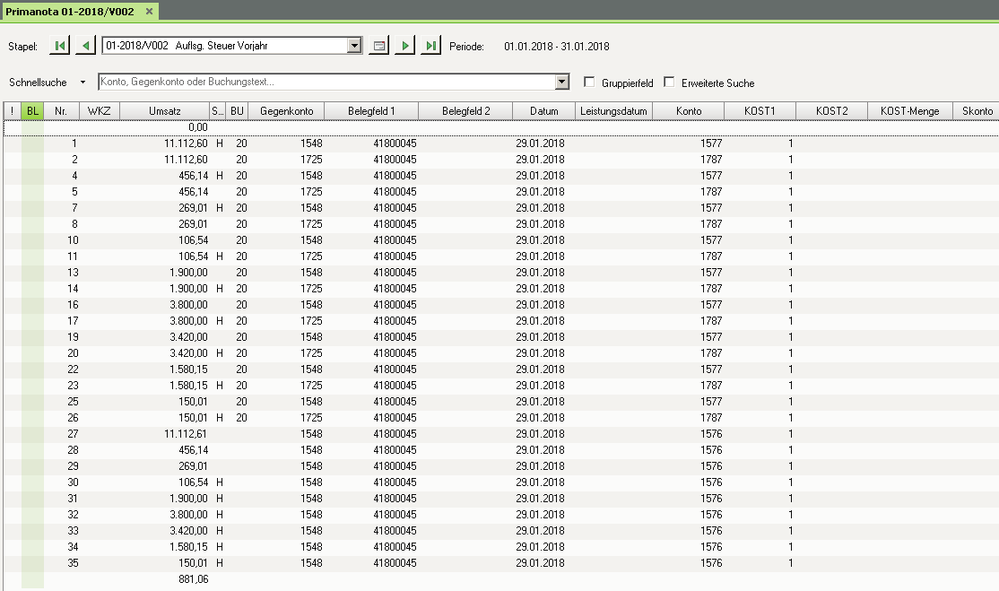Open the Schnellsuche history dropdown arrow
This screenshot has width=999, height=591.
561,82
